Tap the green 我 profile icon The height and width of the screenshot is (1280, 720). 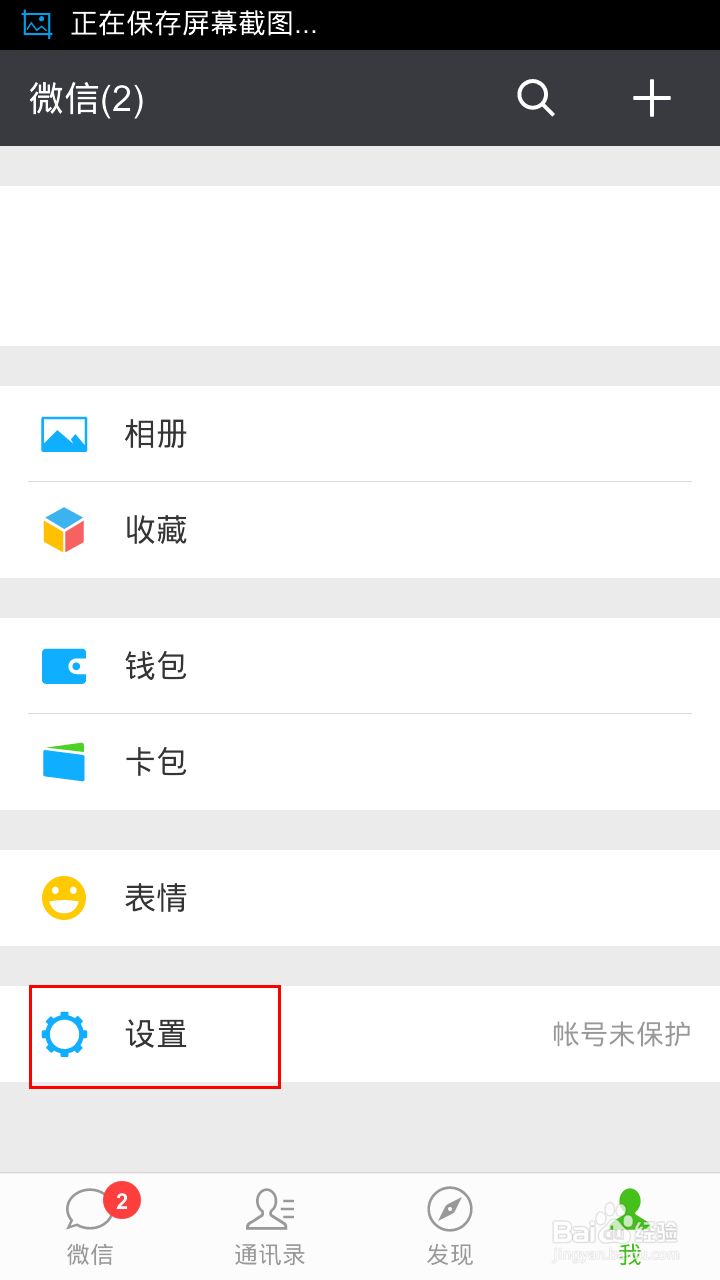coord(630,1210)
